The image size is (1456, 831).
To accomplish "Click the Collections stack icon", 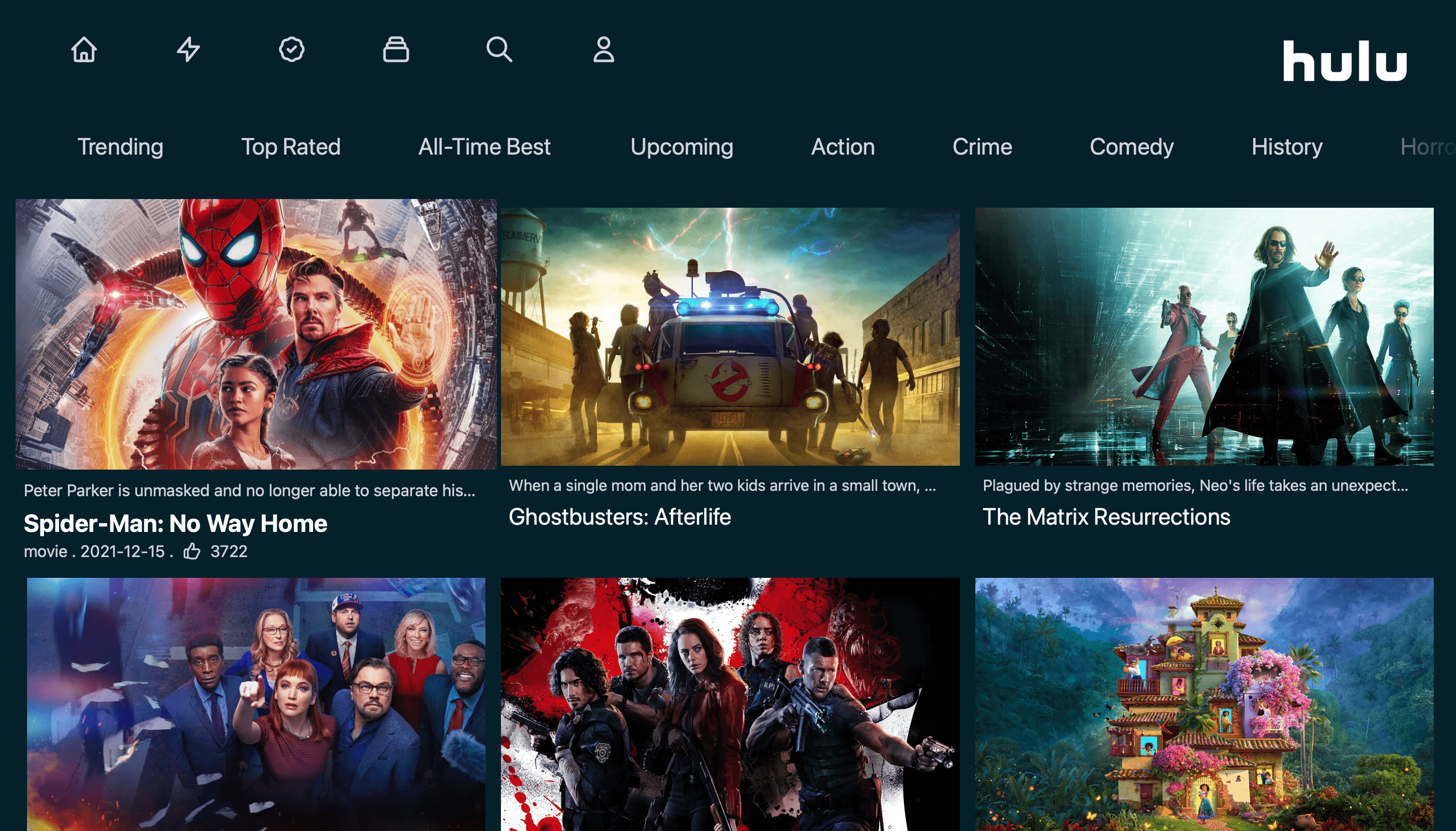I will (x=396, y=49).
